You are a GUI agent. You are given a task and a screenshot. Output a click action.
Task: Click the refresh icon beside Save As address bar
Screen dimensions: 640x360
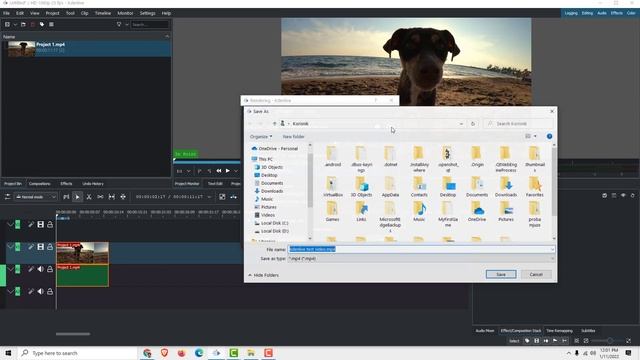point(473,124)
